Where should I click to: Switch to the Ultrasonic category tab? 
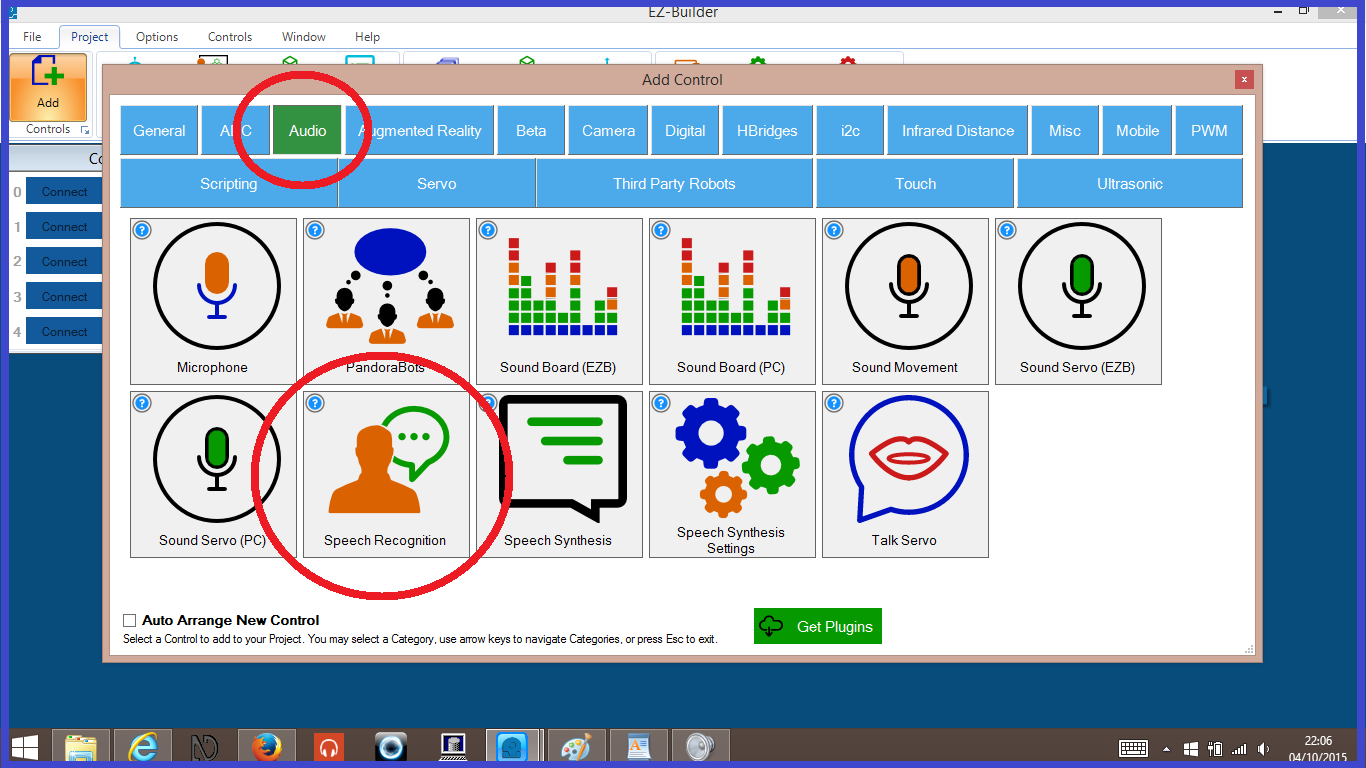(x=1130, y=184)
